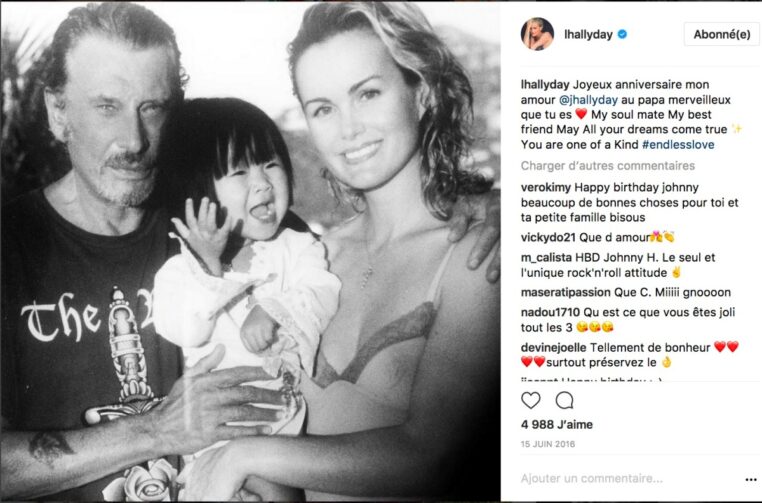Open devinejoelle's profile link
Viewport: 762px width, 503px height.
(554, 347)
